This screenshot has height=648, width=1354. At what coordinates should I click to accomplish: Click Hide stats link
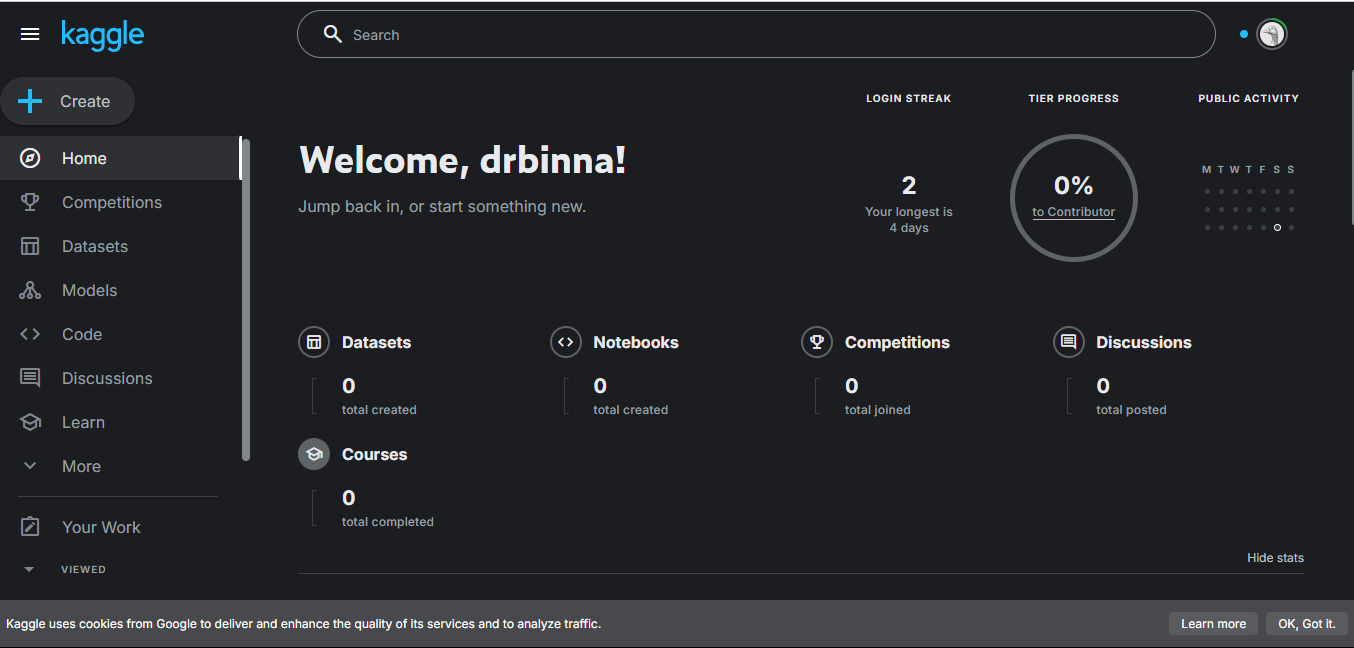tap(1275, 558)
